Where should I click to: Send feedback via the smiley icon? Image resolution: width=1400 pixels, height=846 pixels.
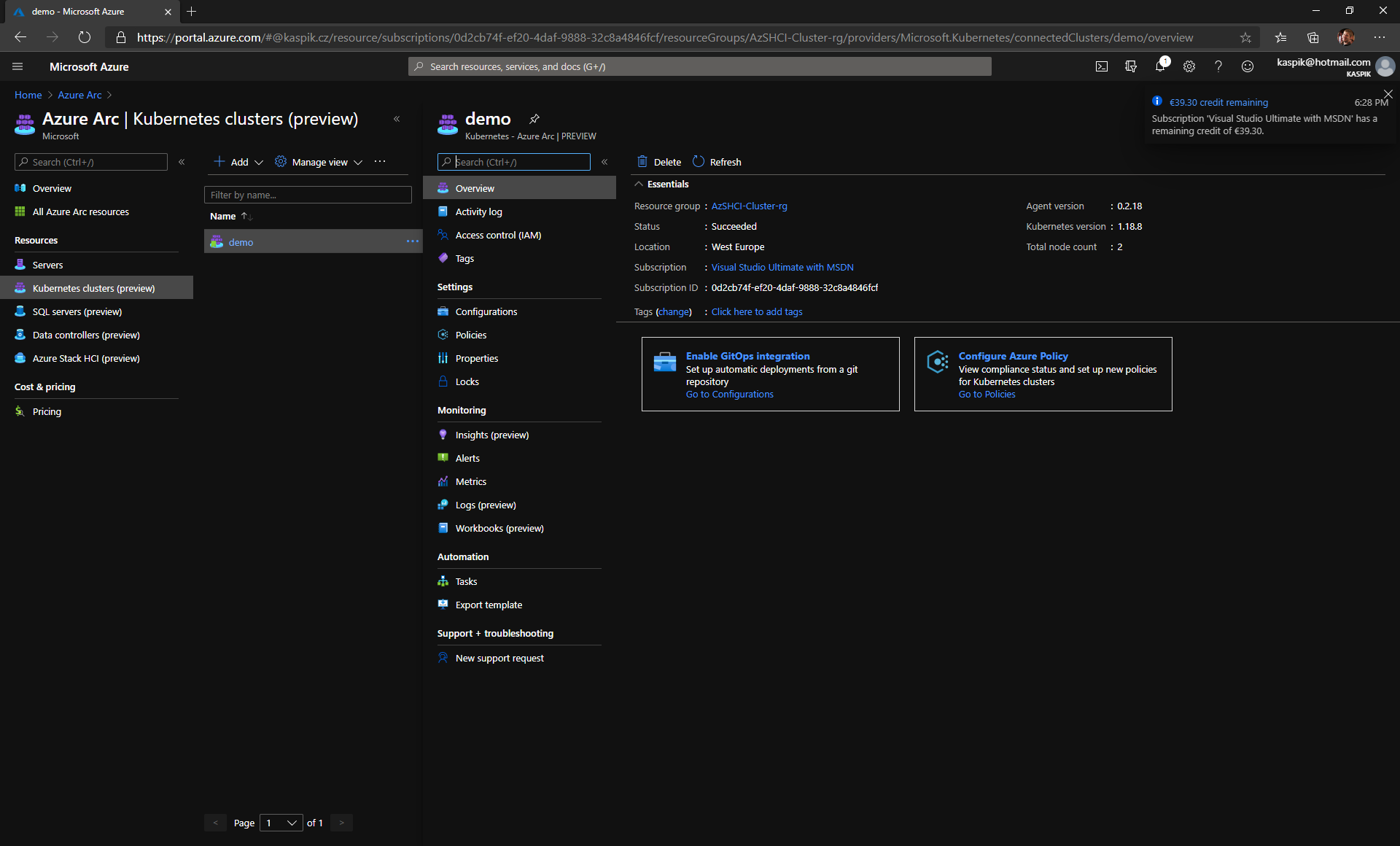(1247, 66)
